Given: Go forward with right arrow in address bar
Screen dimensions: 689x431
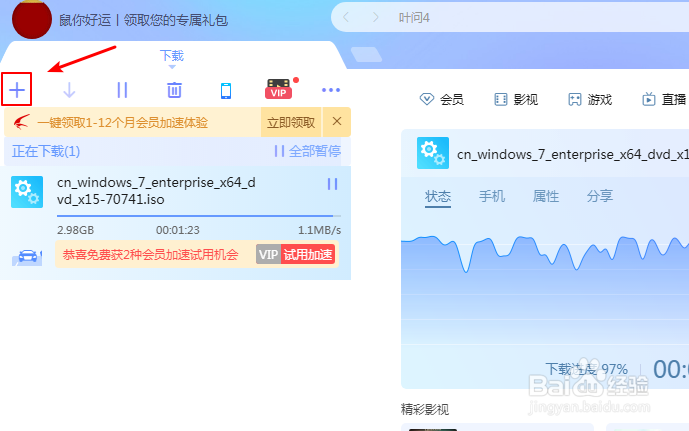Looking at the screenshot, I should coord(375,17).
